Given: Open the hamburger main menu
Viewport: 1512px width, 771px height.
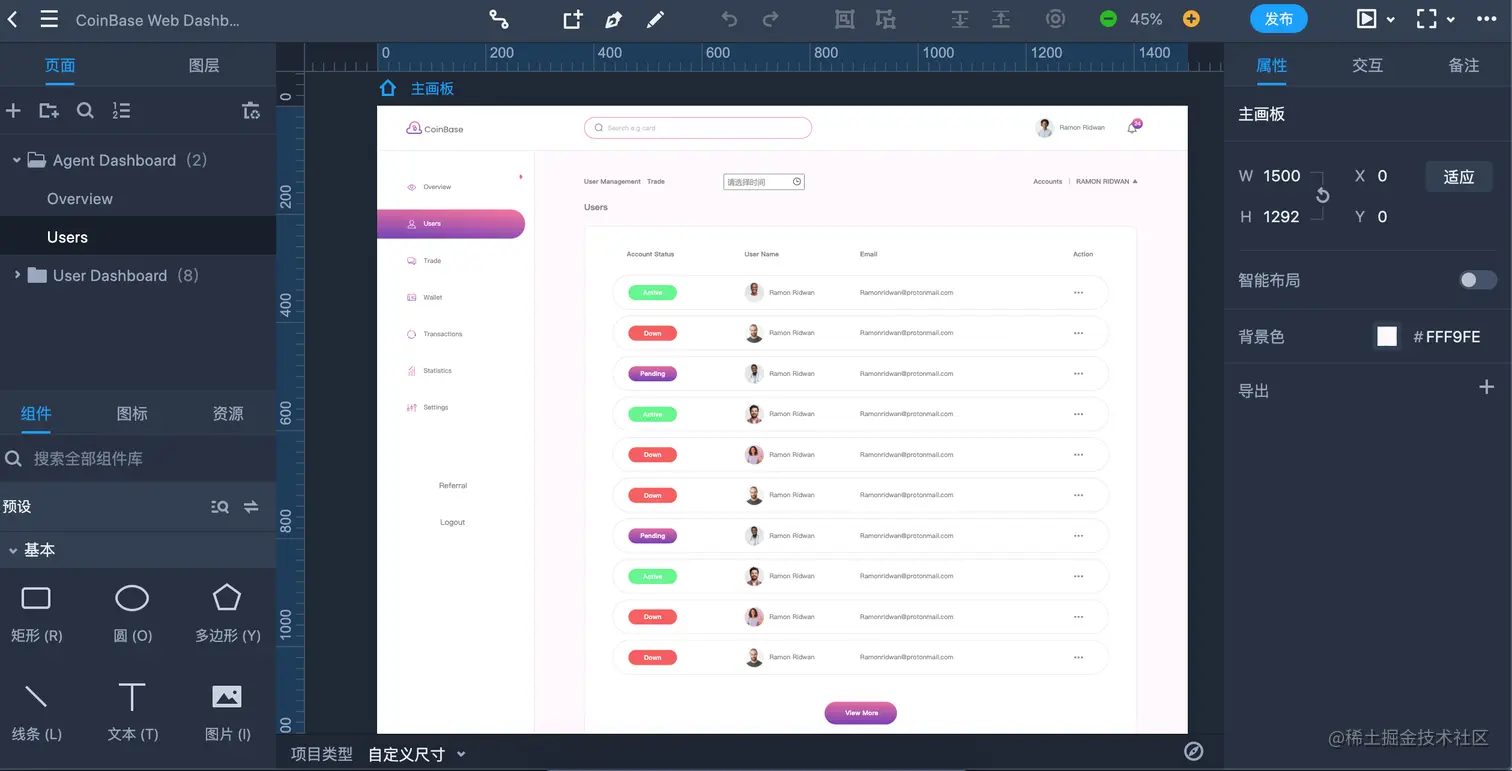Looking at the screenshot, I should point(49,19).
